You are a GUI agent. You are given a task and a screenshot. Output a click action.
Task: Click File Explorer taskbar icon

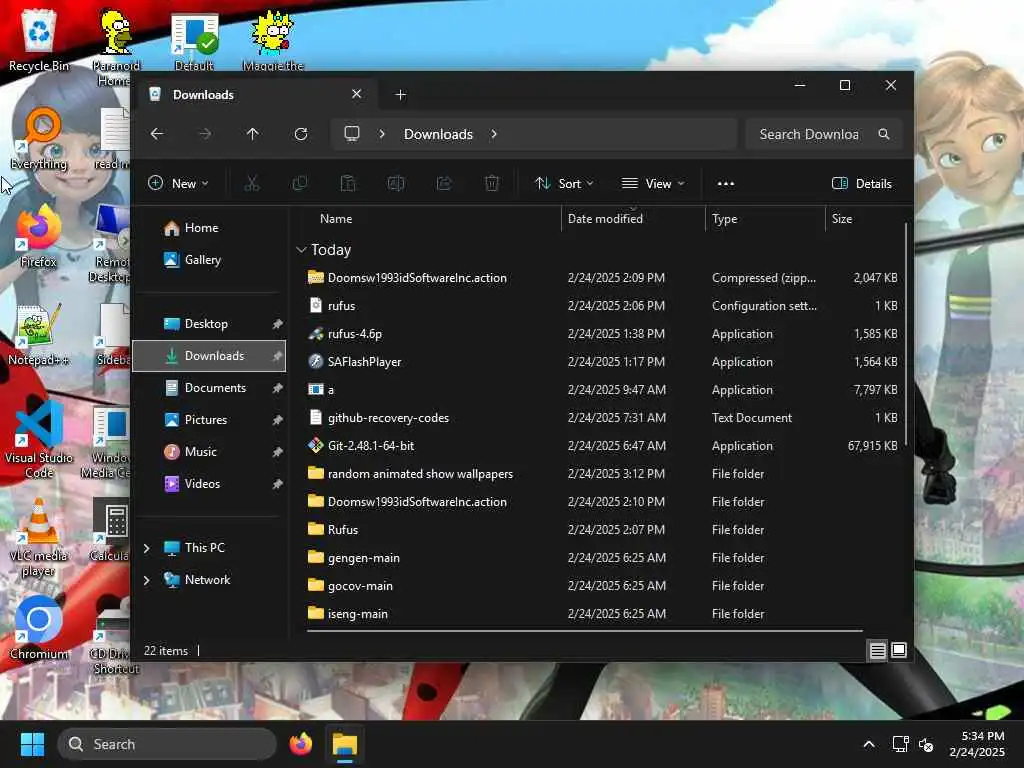point(345,744)
